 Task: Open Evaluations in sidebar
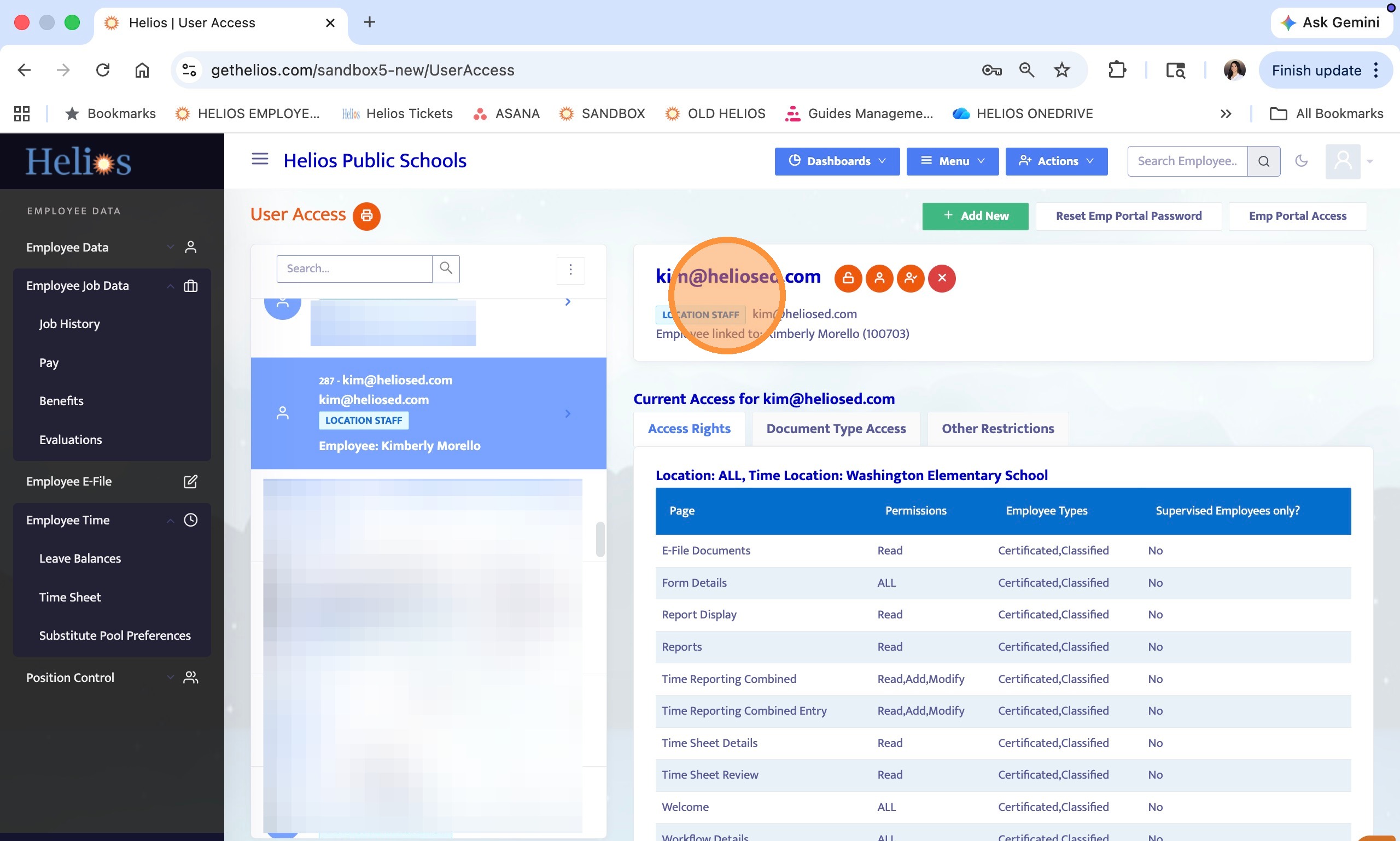click(x=71, y=440)
